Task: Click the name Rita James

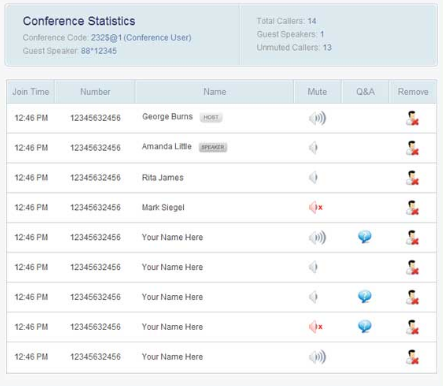Action: [x=163, y=178]
